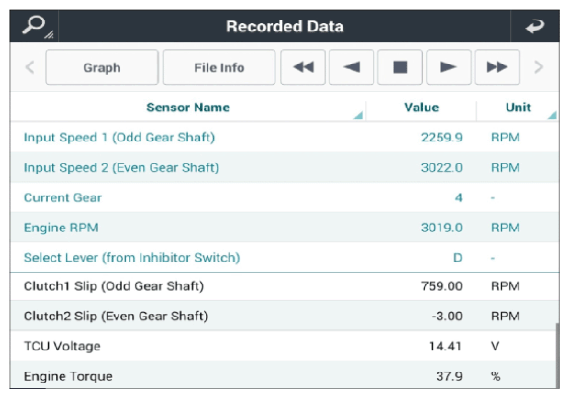The height and width of the screenshot is (398, 569).
Task: Click the vertical scrollbar on right edge
Action: click(x=557, y=356)
